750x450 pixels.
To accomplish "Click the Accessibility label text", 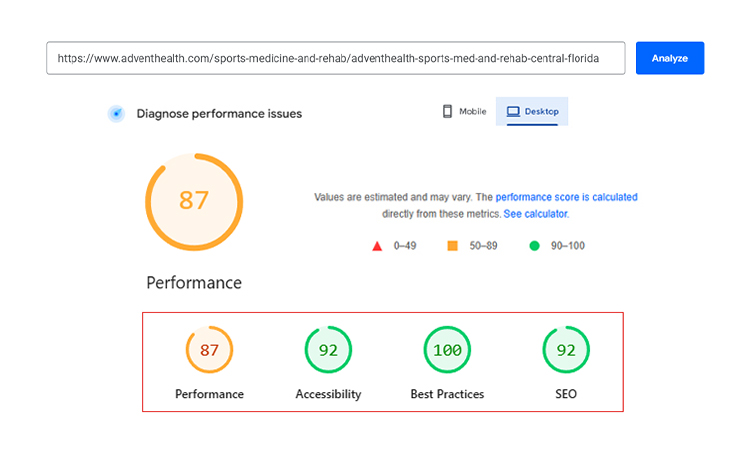I will point(328,394).
